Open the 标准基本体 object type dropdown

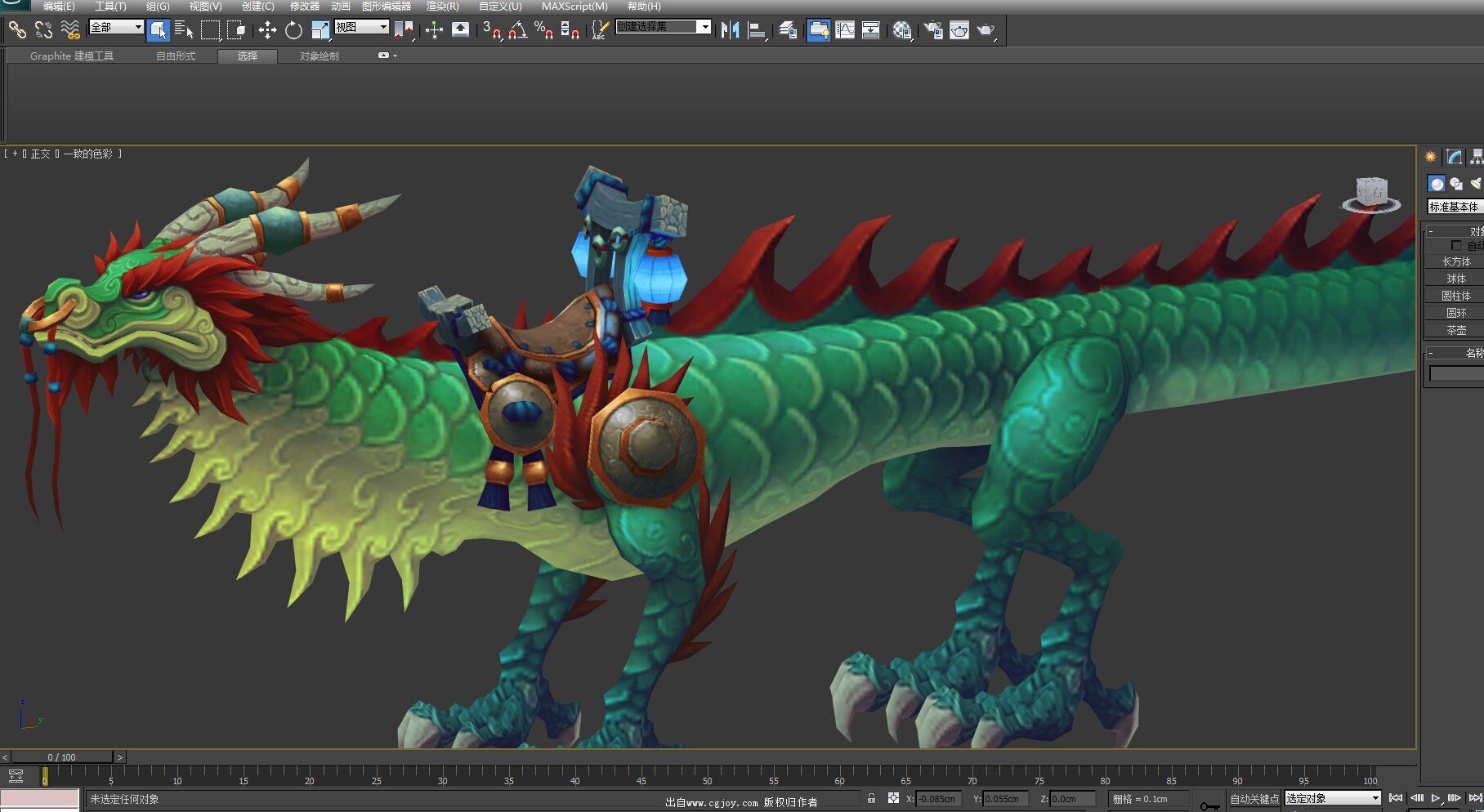tap(1455, 207)
